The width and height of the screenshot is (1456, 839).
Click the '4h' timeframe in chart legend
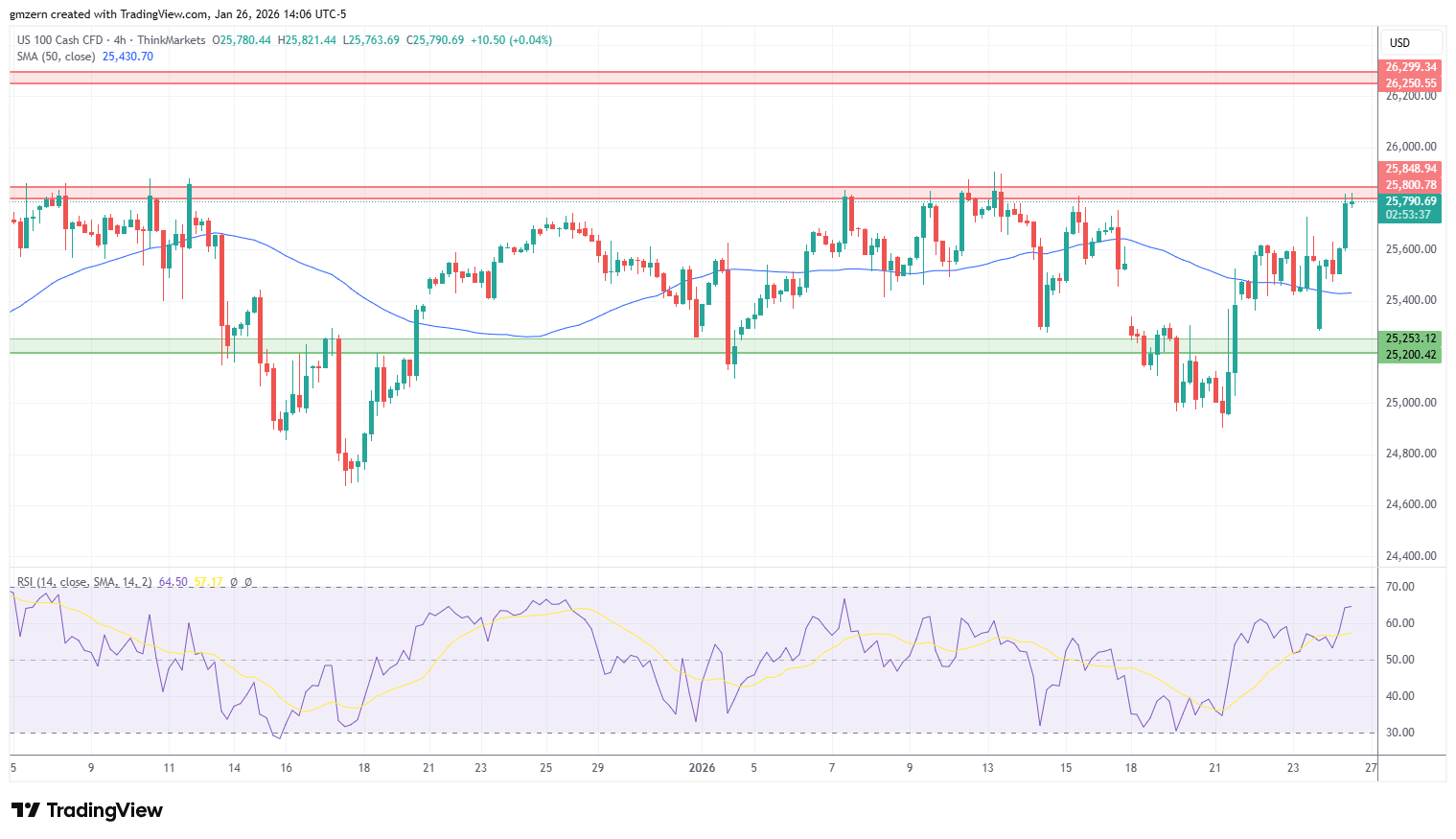coord(120,40)
